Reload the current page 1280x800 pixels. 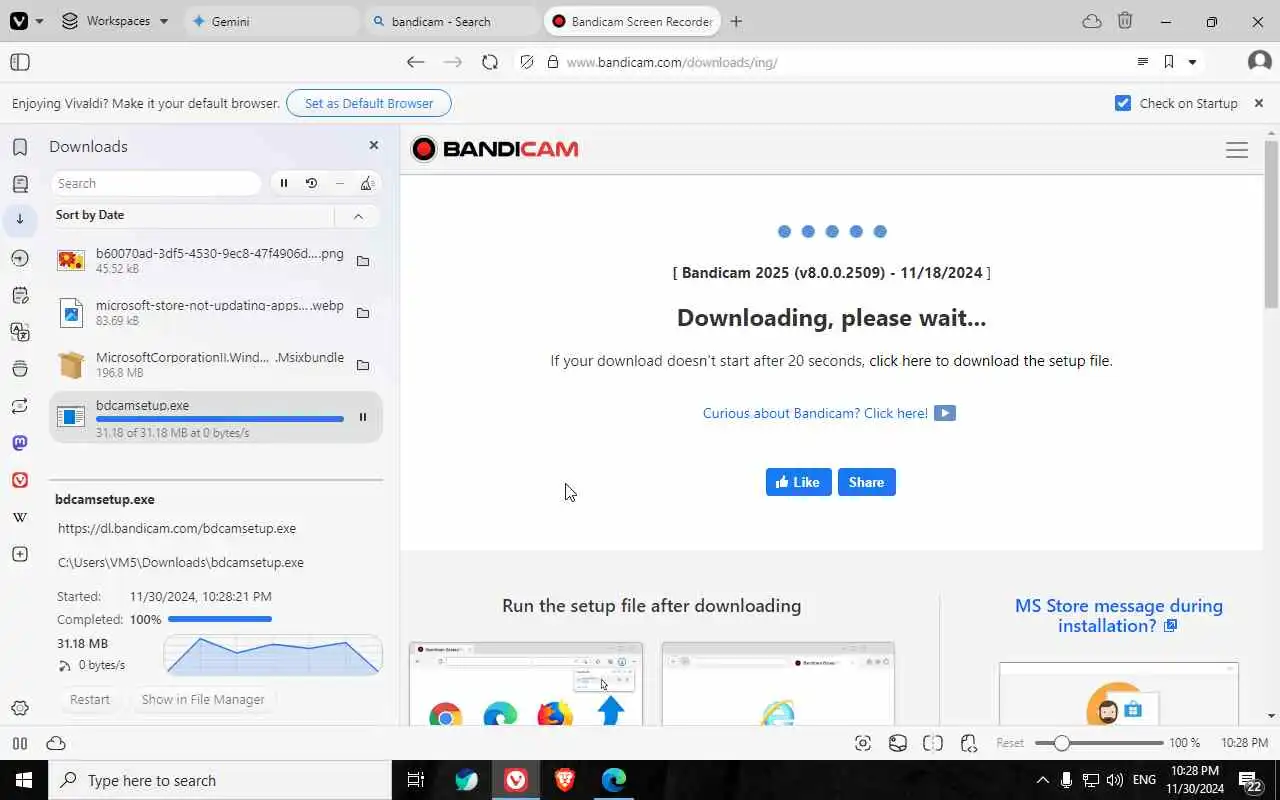coord(490,62)
